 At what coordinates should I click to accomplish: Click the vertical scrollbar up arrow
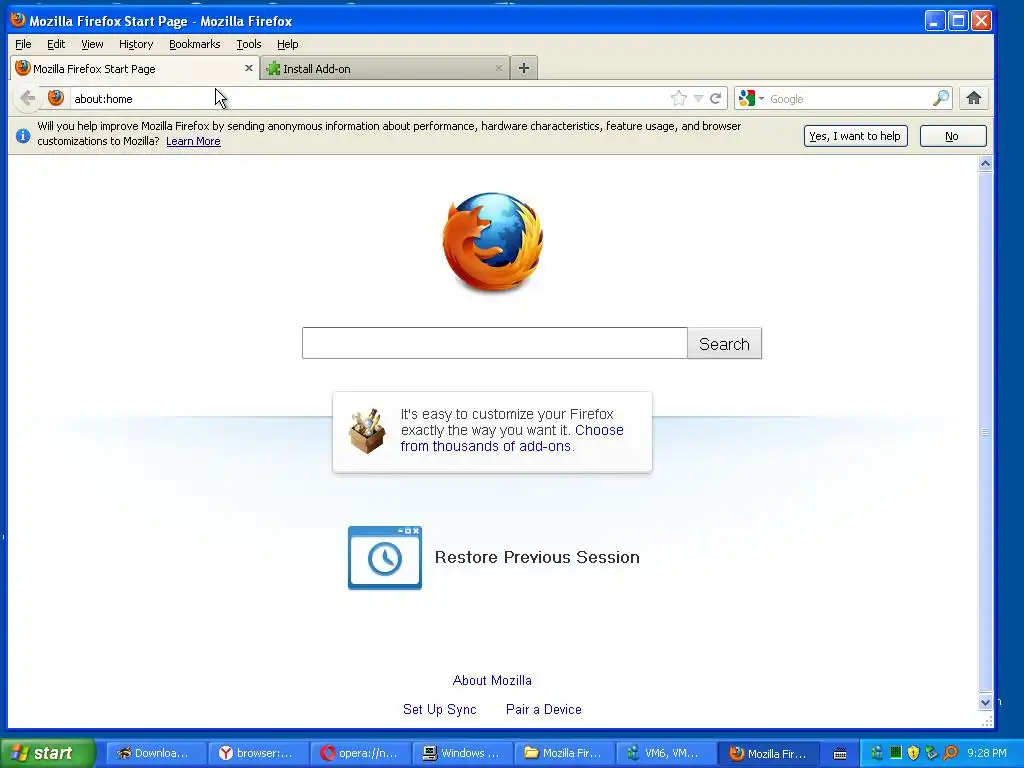tap(985, 163)
